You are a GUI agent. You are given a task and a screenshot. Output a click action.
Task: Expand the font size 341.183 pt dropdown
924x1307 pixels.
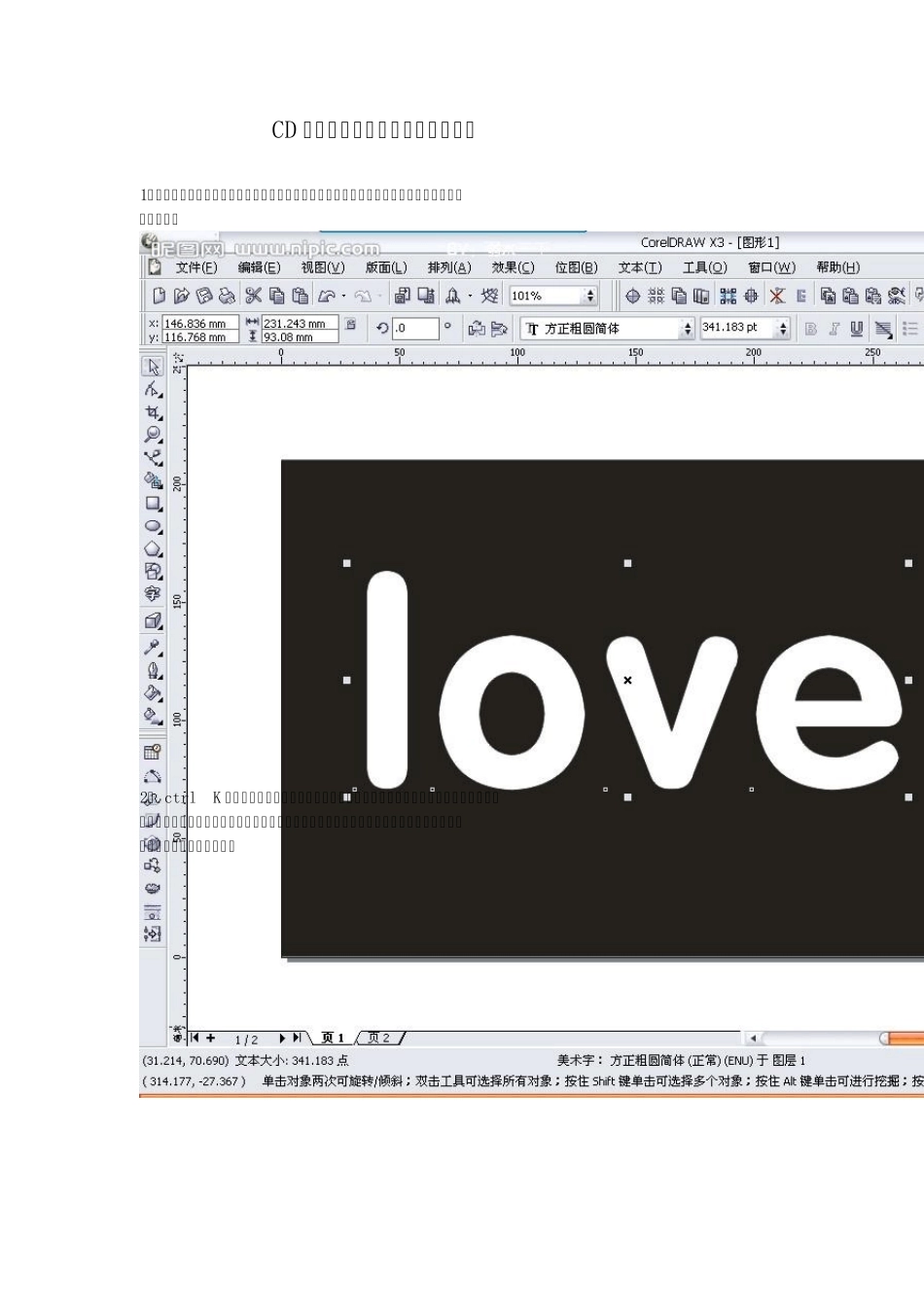coord(783,329)
